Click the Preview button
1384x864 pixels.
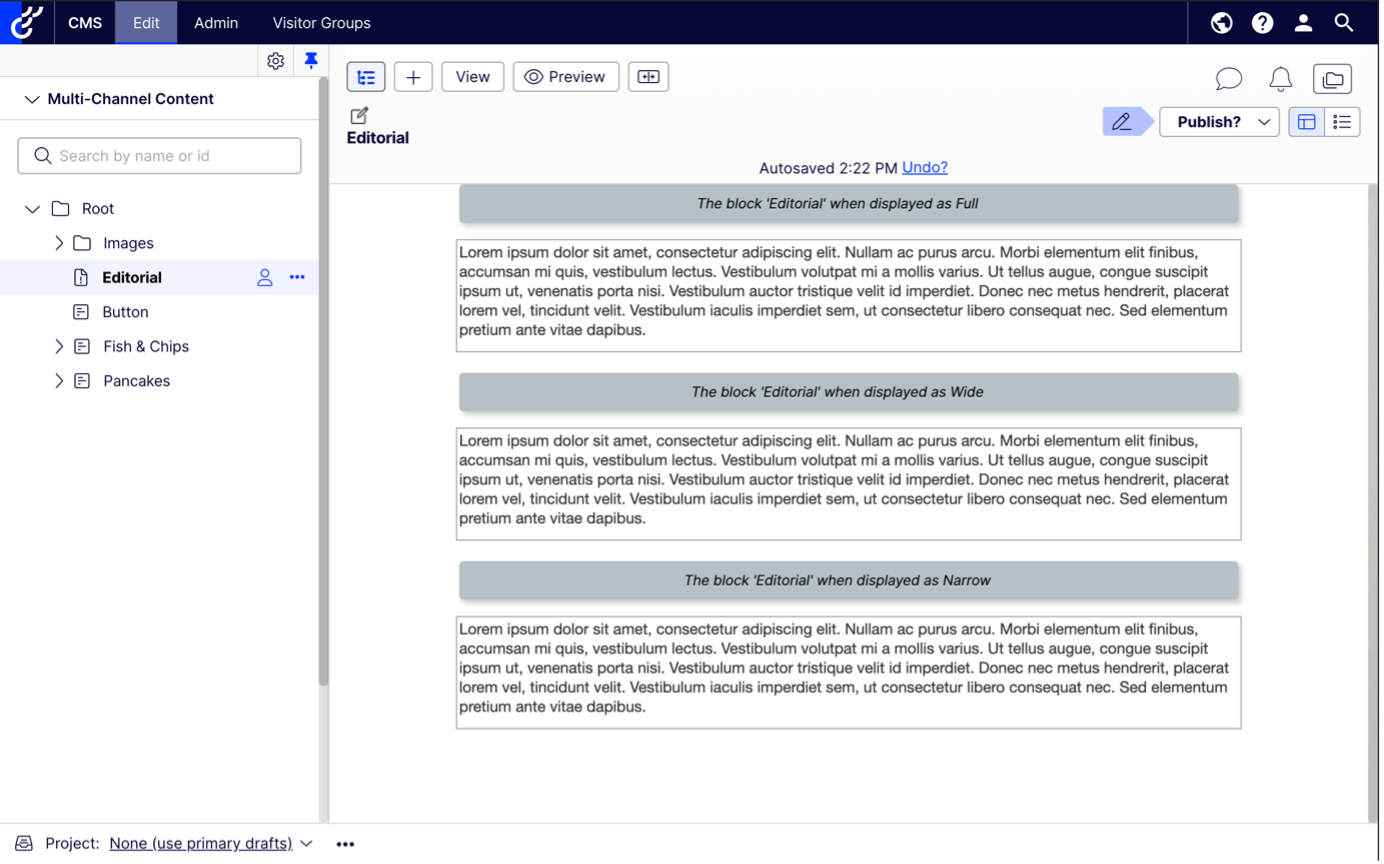566,77
